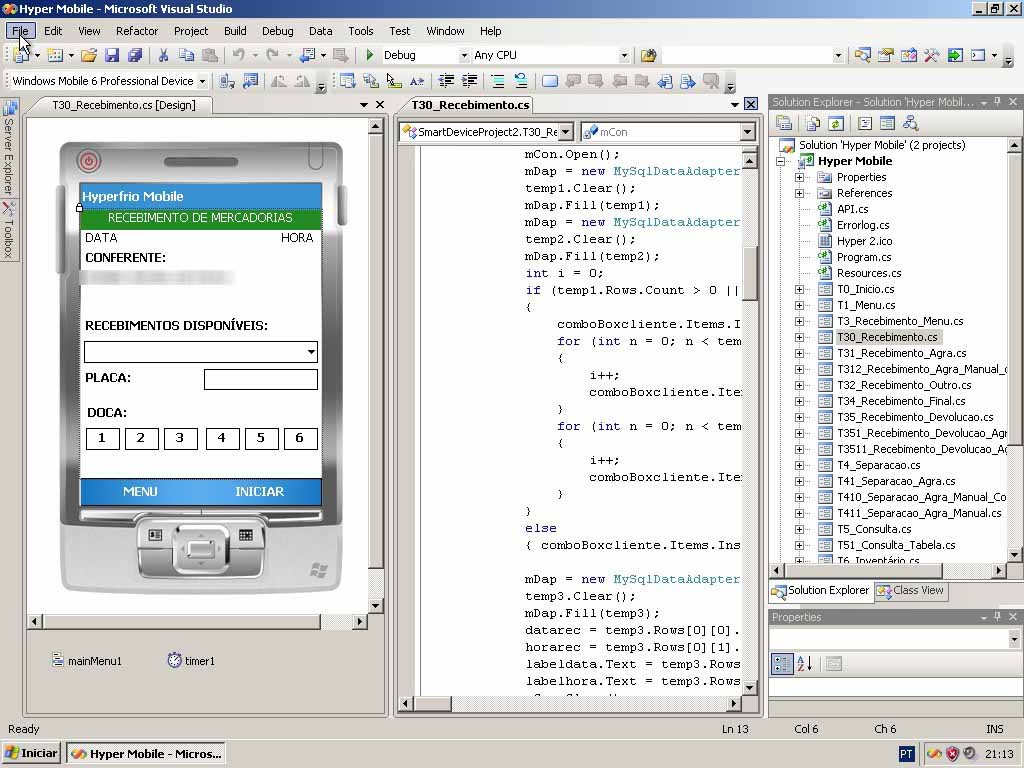Collapse the Hyper Mobile project node
This screenshot has width=1024, height=768.
[x=780, y=161]
